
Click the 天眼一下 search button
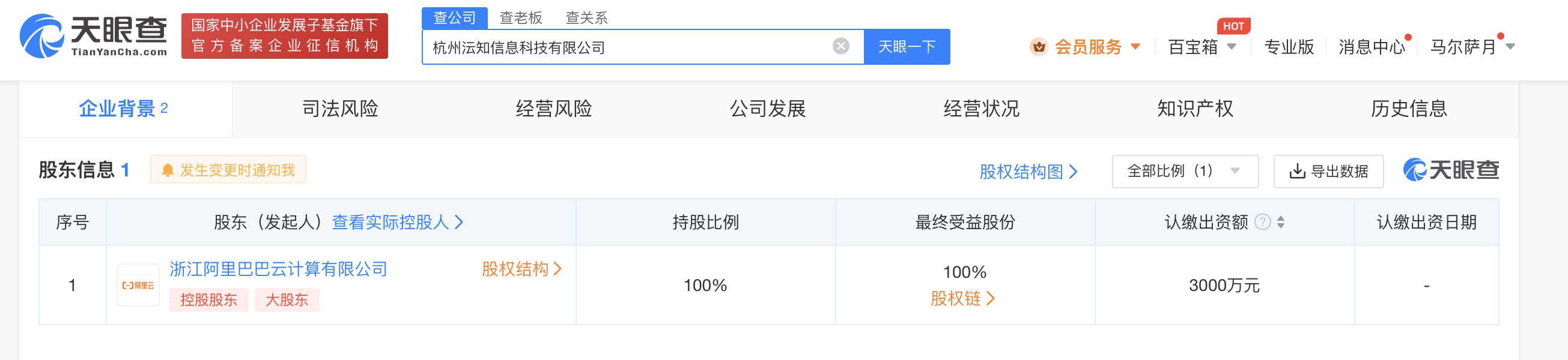[907, 47]
